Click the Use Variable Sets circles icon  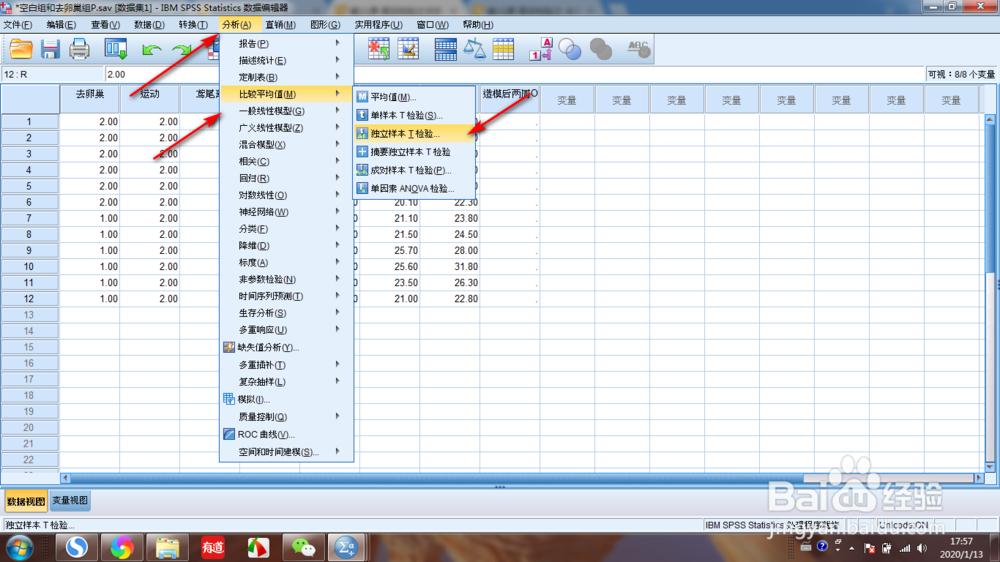570,49
